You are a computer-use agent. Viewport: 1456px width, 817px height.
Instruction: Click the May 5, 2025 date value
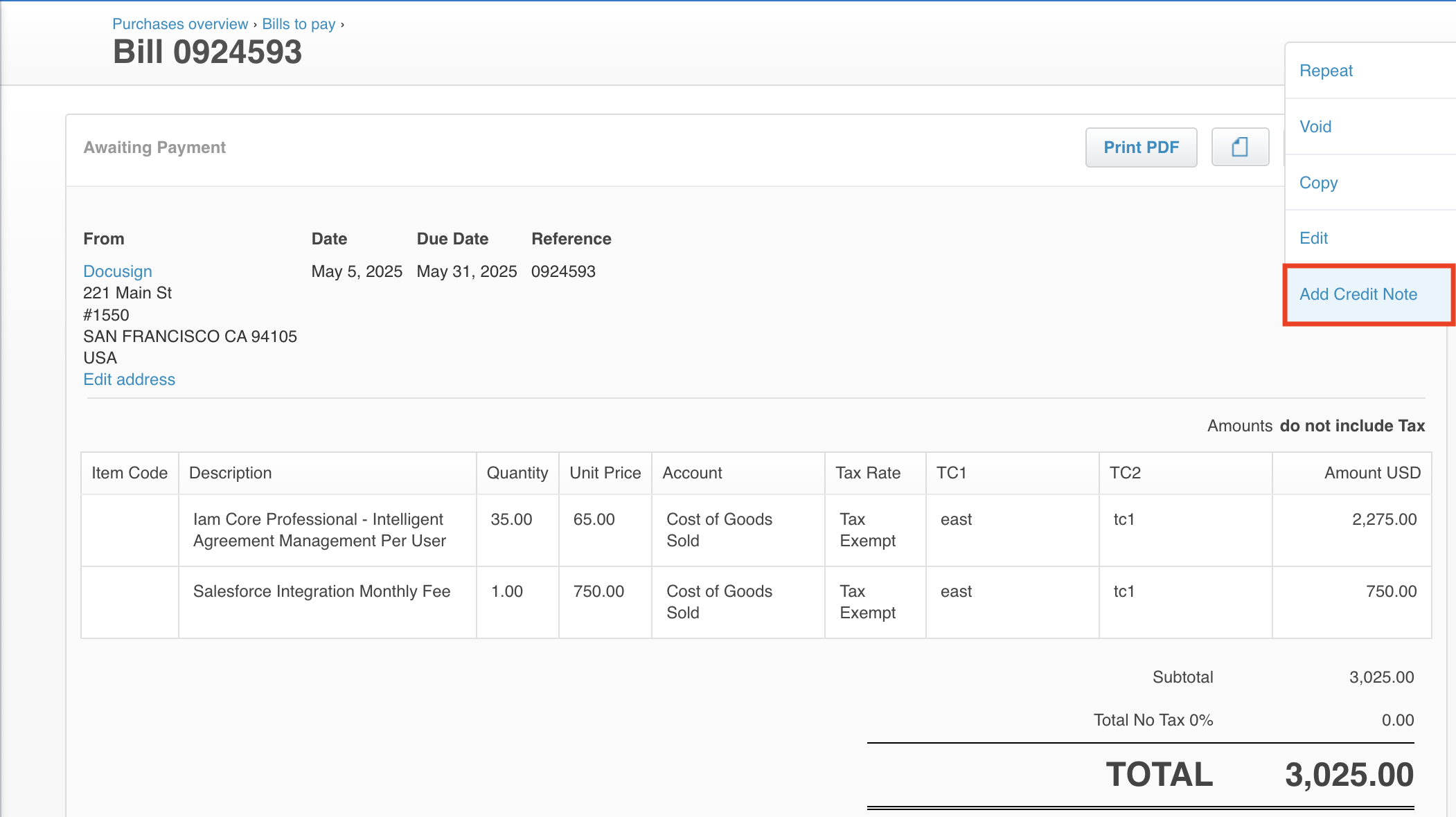coord(357,271)
